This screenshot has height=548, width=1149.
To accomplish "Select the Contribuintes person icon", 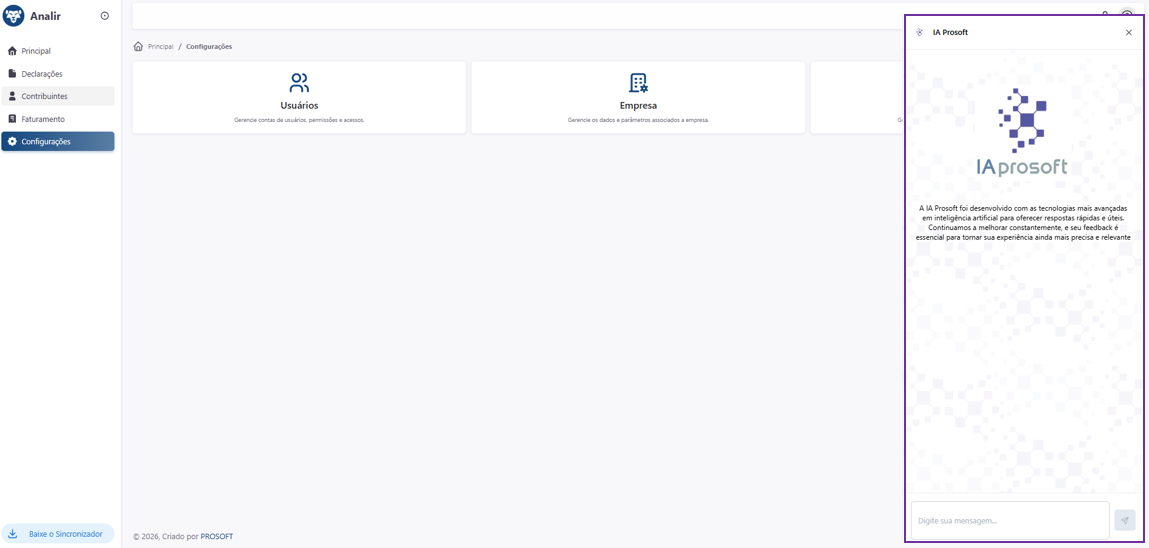I will 12,96.
